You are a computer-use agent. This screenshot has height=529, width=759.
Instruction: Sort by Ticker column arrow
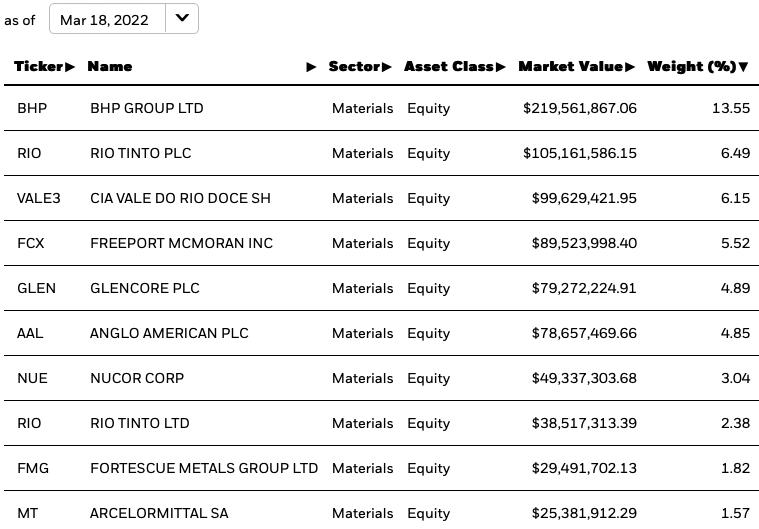(x=70, y=67)
